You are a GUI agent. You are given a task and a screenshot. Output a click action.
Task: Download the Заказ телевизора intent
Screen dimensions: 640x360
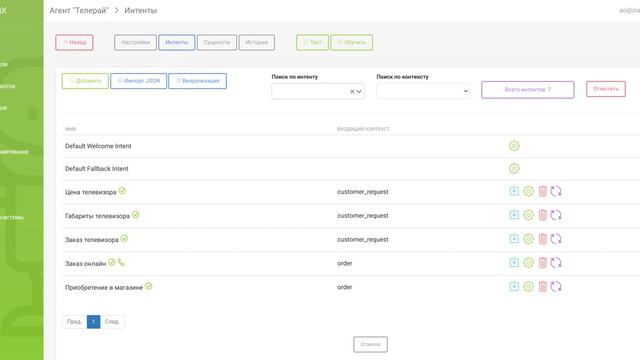tap(514, 238)
